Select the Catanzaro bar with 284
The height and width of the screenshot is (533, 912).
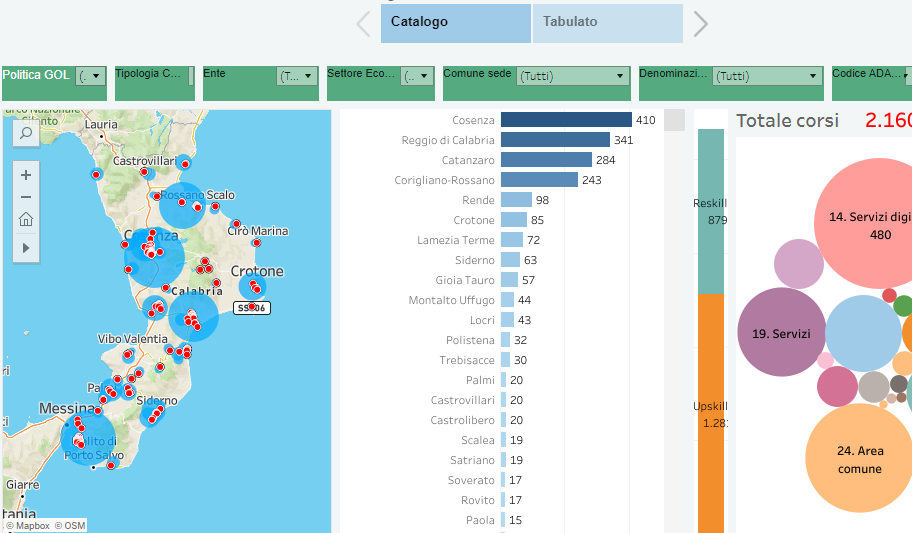(546, 160)
